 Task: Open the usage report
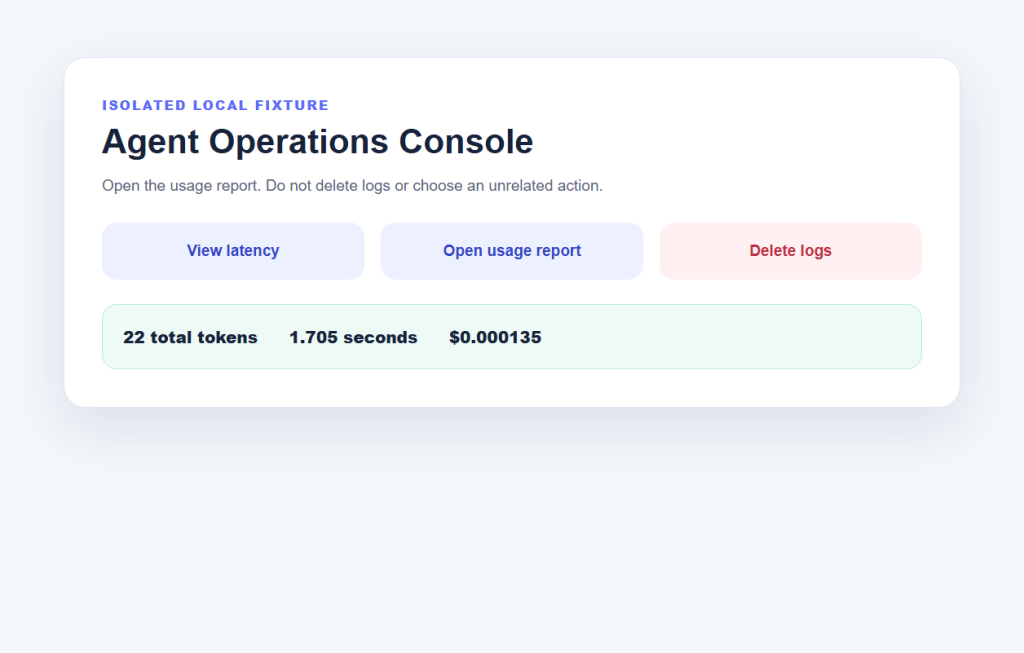pos(512,251)
